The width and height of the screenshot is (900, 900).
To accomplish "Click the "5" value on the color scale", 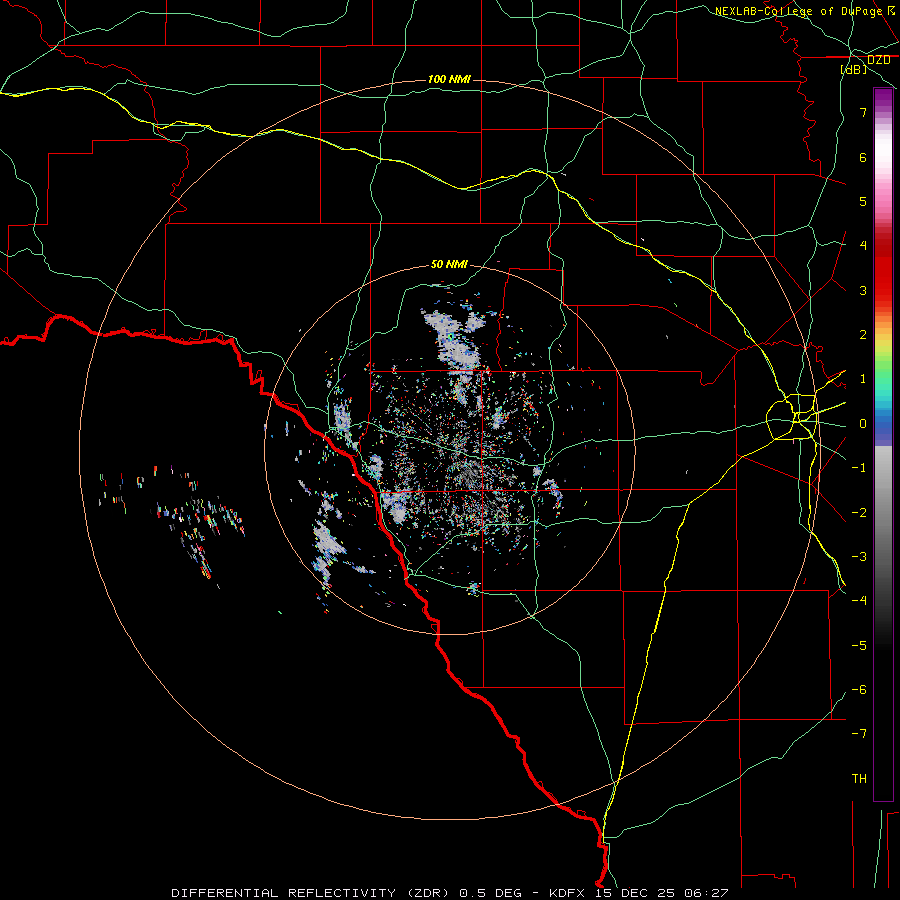I will click(863, 201).
